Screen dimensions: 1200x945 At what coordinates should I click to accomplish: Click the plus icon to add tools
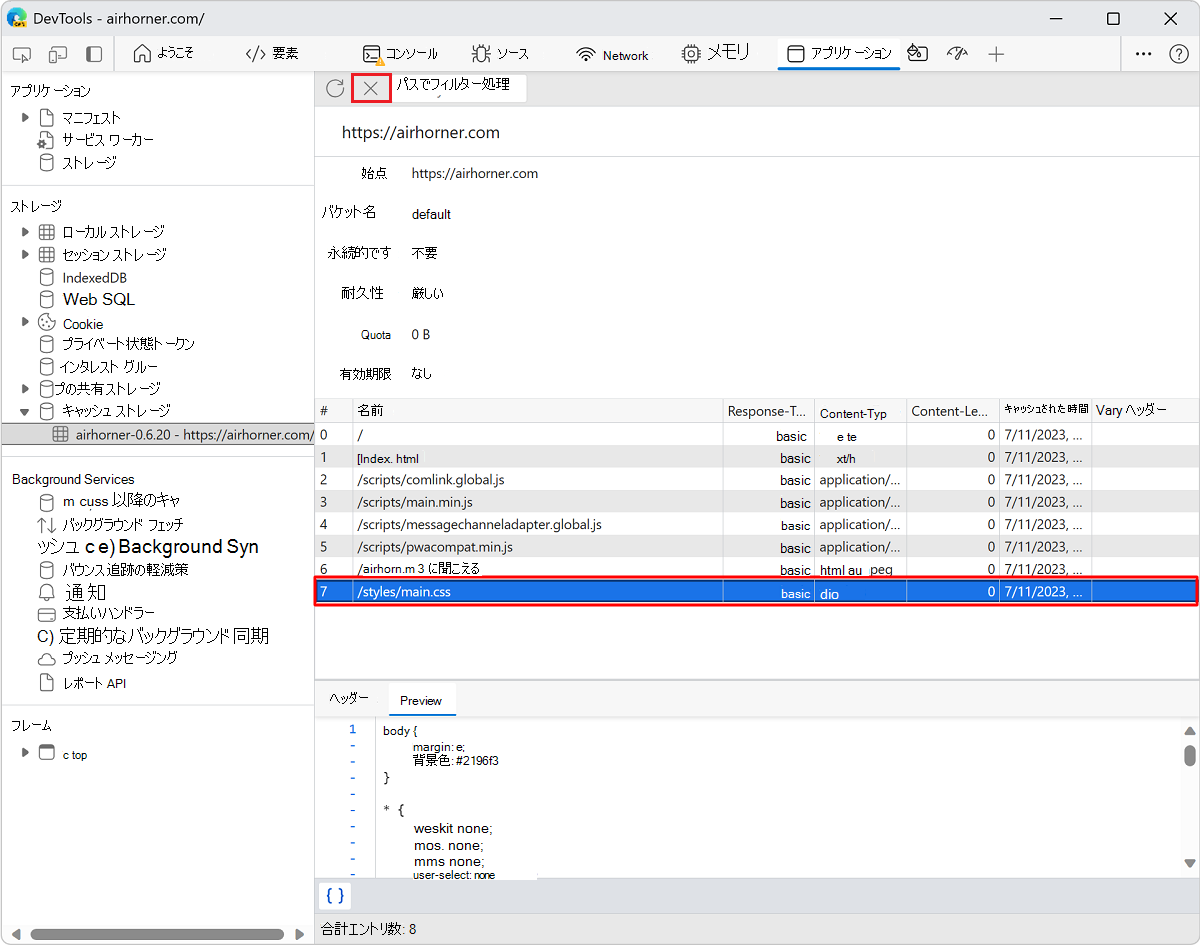pos(996,54)
